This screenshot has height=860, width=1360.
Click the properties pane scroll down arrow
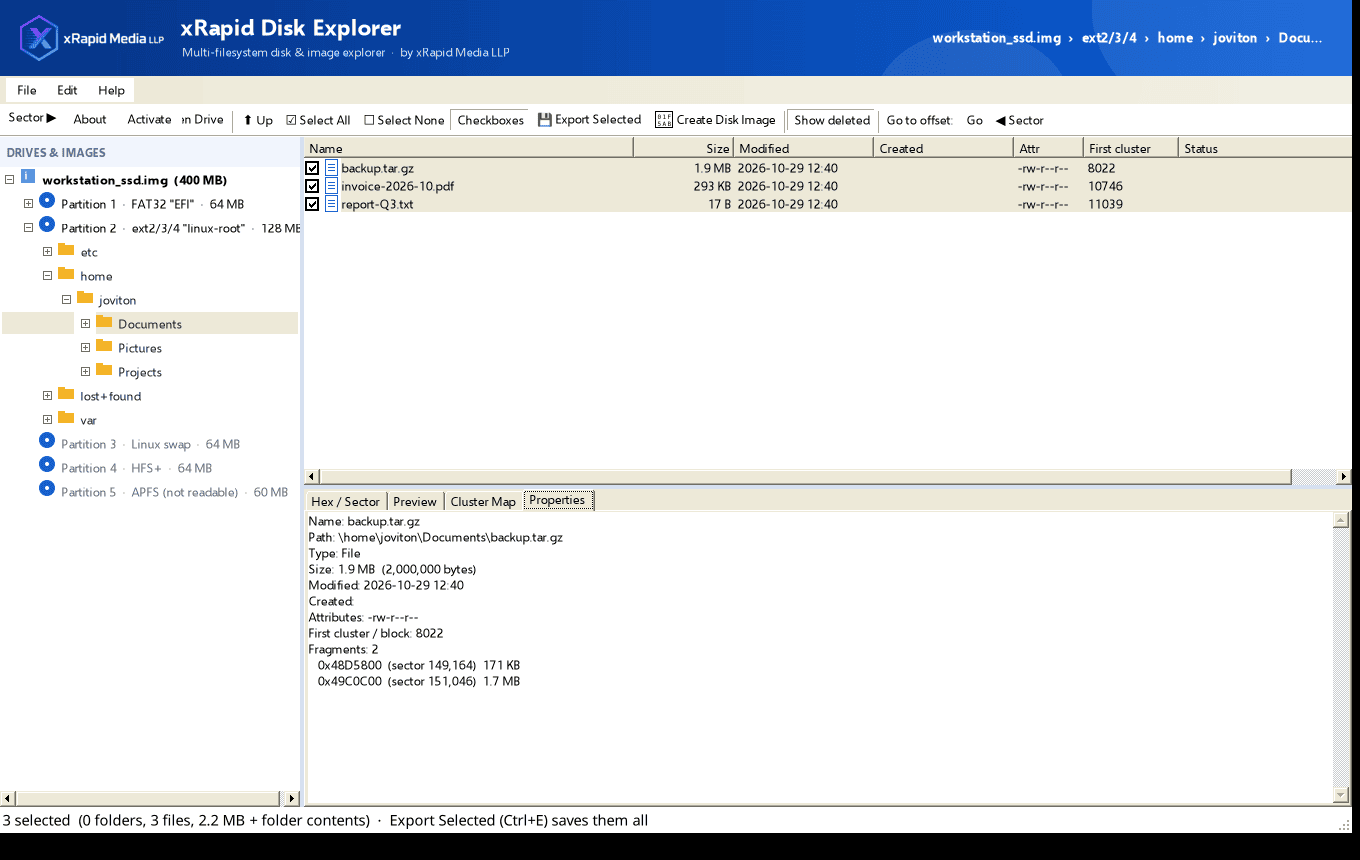pos(1341,795)
